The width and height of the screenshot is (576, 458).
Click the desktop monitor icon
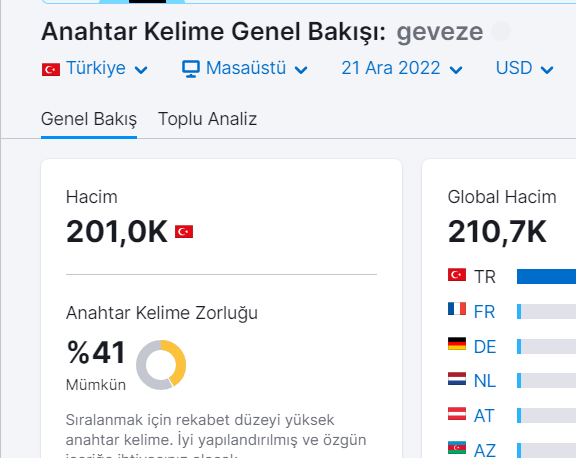click(x=191, y=69)
